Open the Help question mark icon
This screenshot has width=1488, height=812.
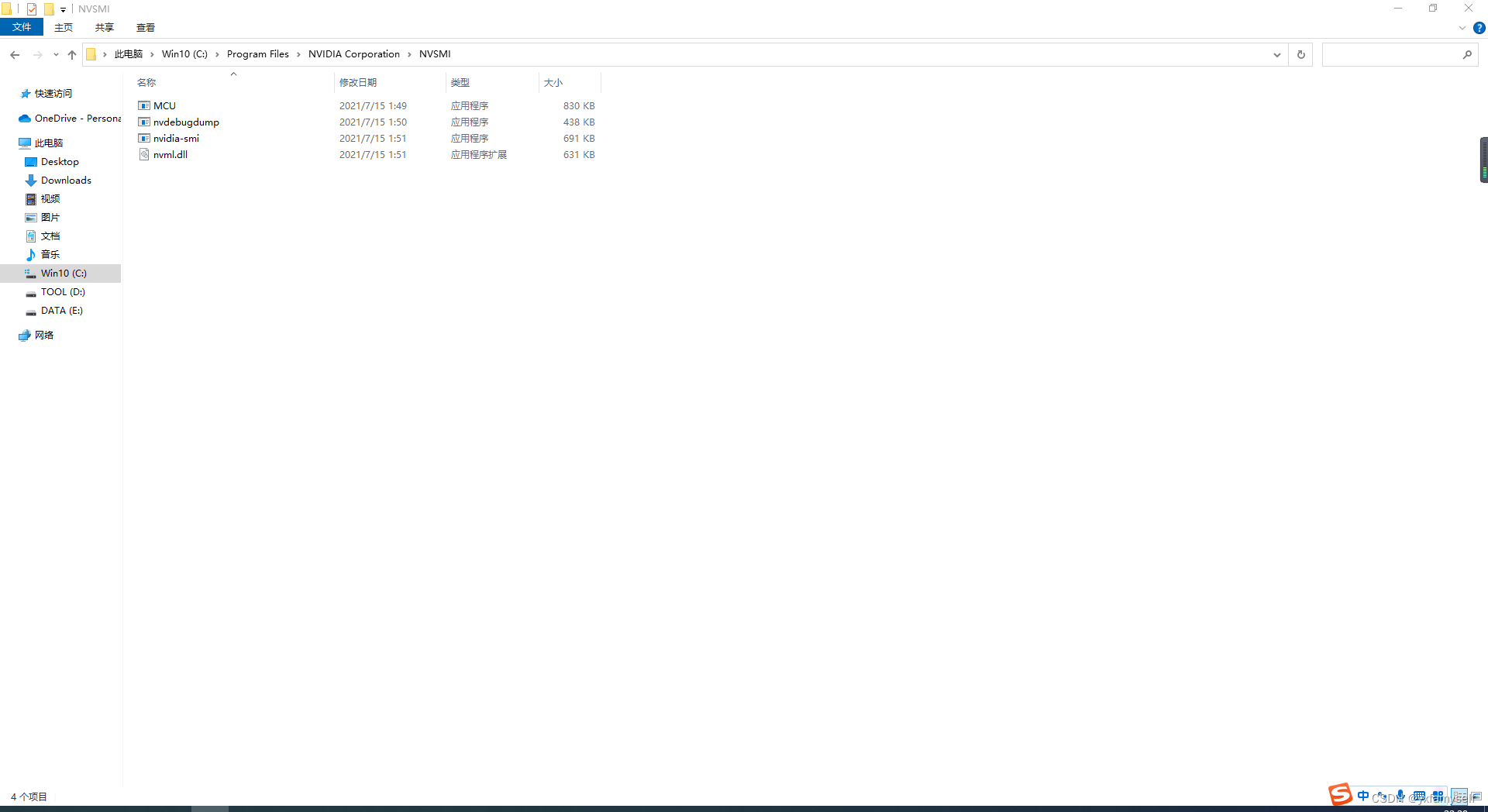tap(1479, 28)
